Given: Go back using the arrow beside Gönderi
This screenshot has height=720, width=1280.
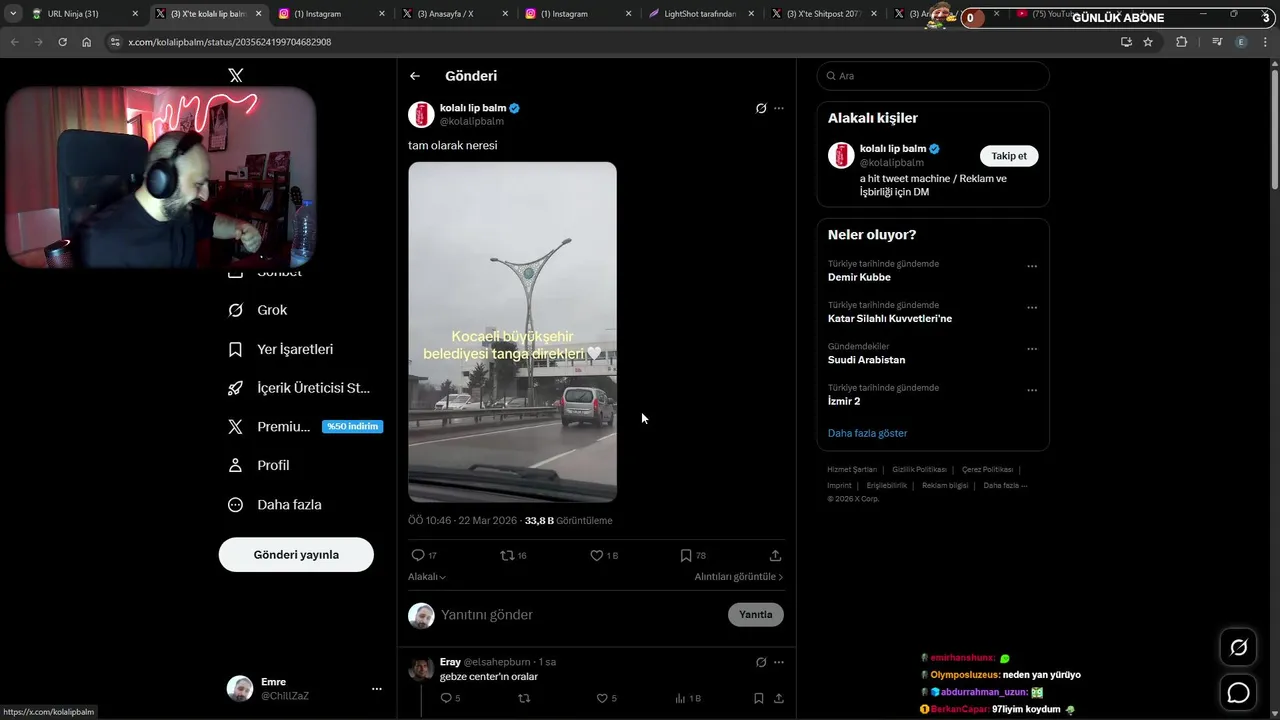Looking at the screenshot, I should pos(415,76).
